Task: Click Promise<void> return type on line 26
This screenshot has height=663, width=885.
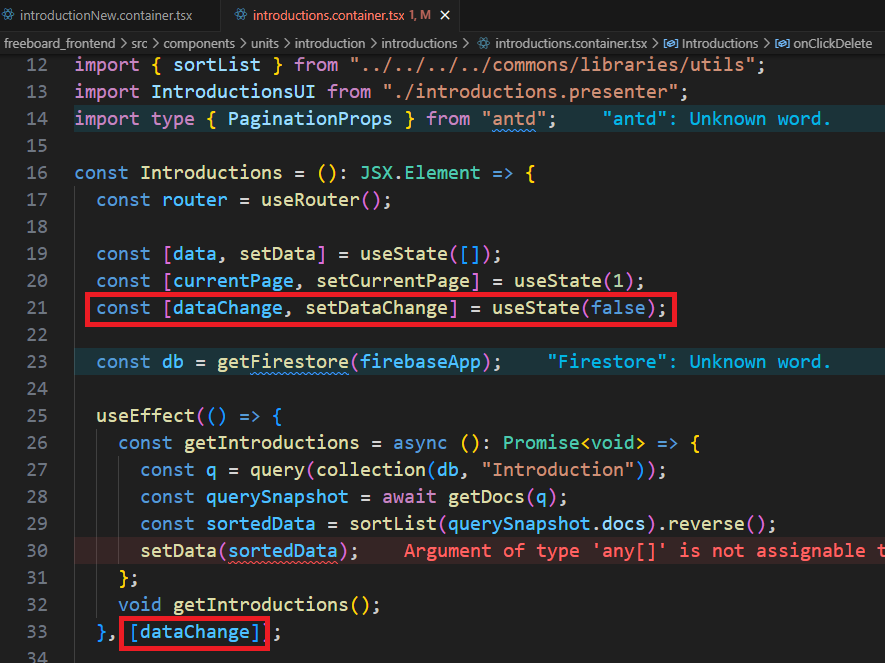Action: coord(573,443)
